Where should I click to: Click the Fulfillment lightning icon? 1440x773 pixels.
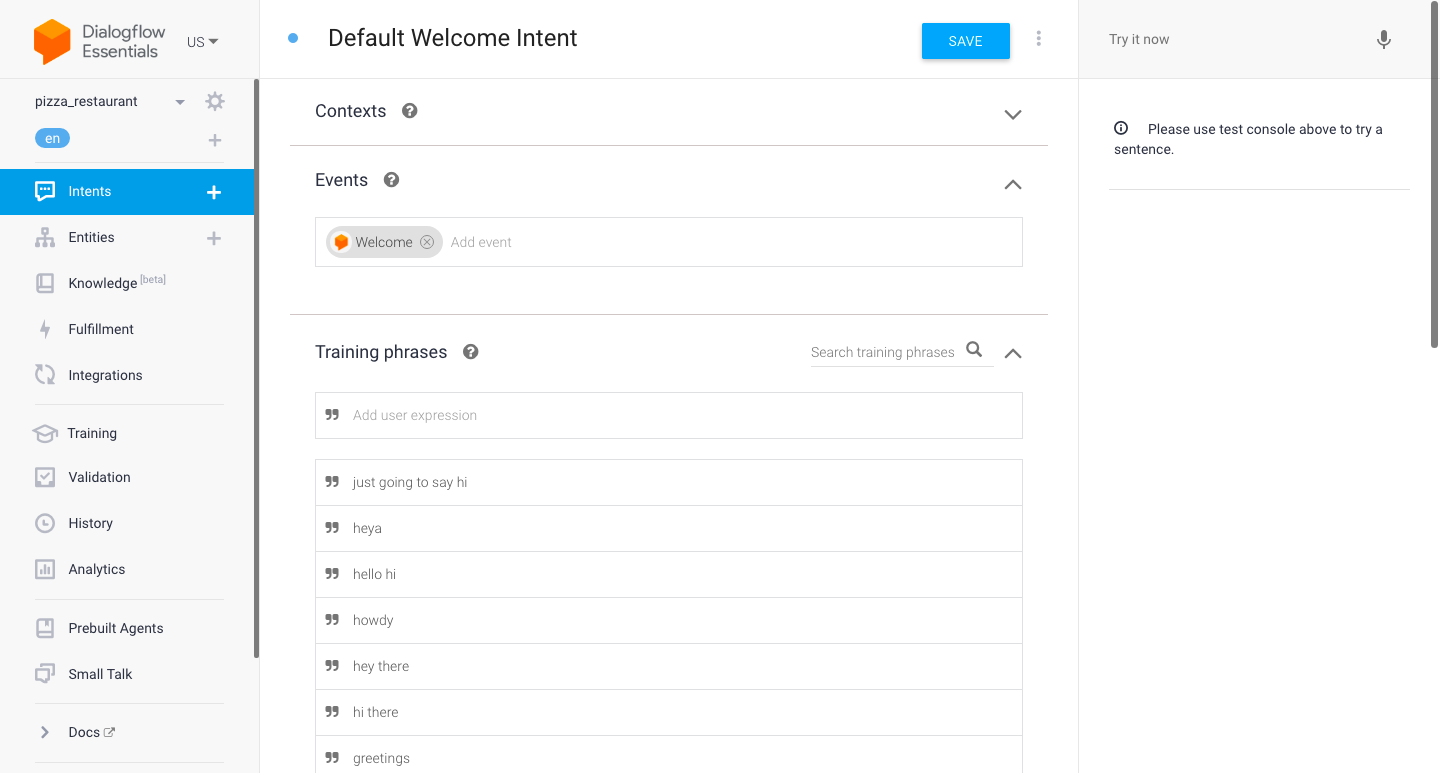click(x=45, y=329)
